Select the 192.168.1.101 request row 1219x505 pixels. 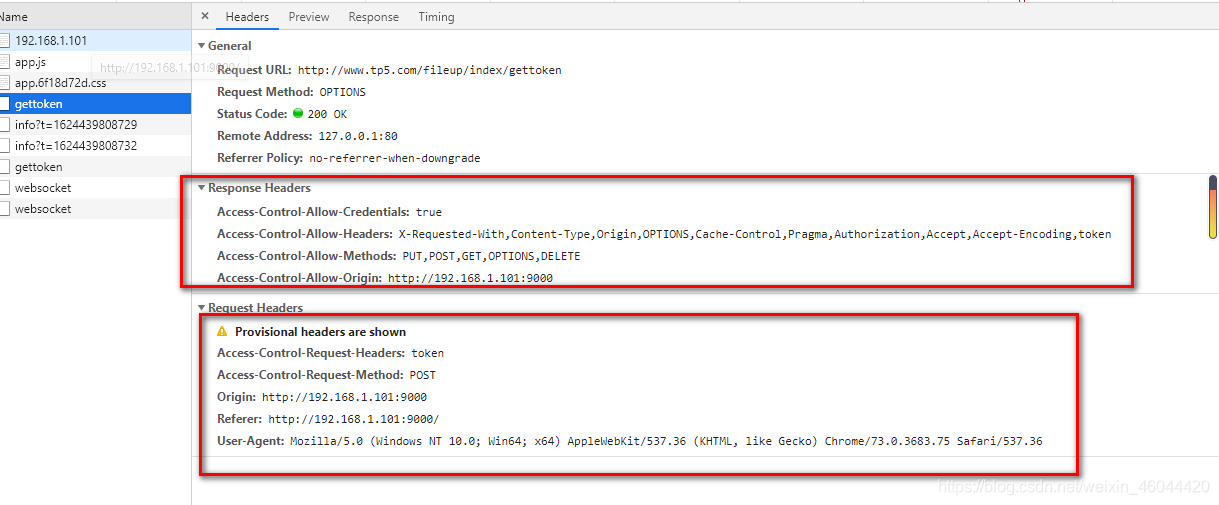tap(95, 41)
